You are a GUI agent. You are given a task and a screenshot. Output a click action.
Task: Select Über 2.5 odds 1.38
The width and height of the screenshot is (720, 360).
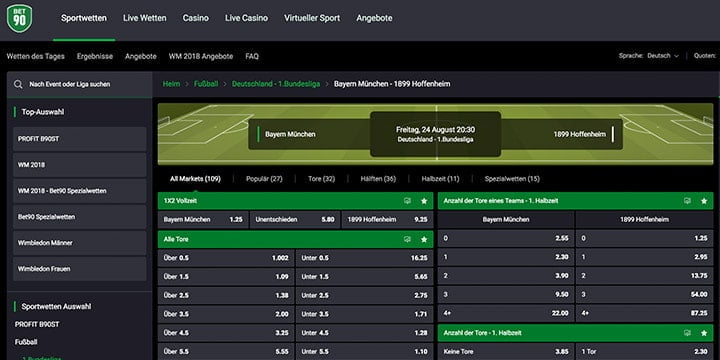(226, 296)
